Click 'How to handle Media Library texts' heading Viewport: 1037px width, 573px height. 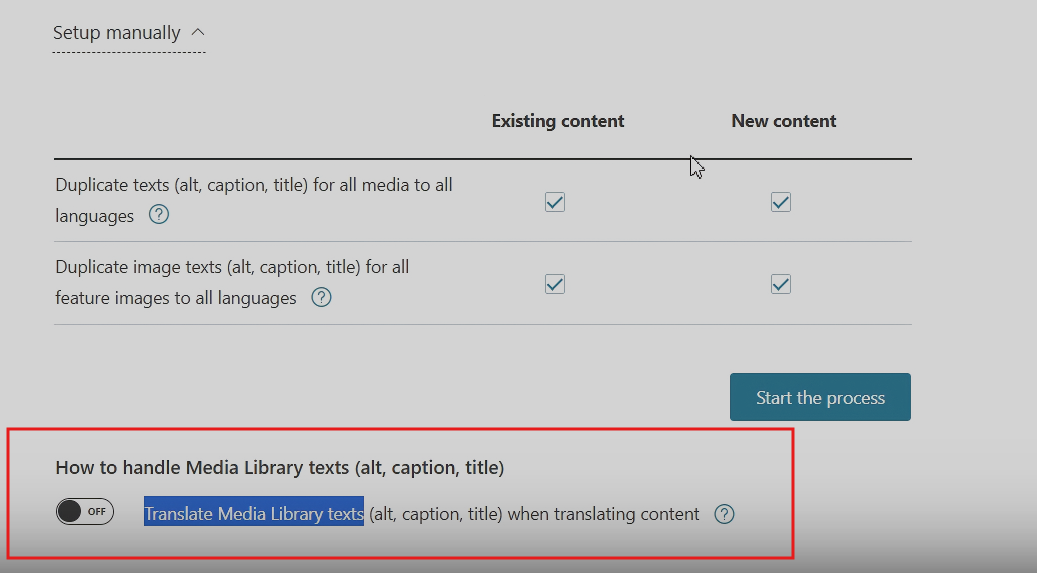[x=279, y=467]
